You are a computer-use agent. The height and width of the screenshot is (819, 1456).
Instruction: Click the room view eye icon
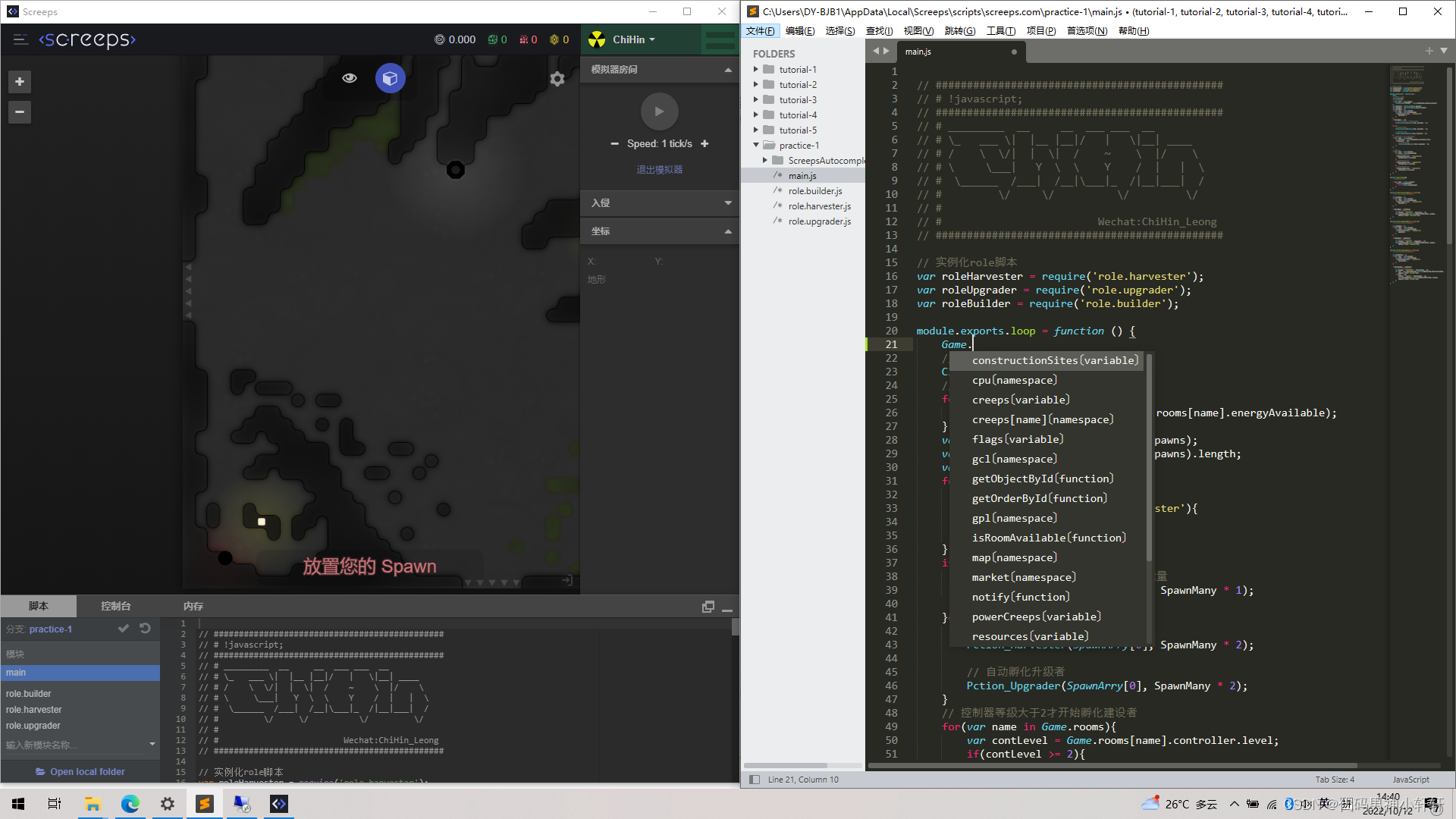350,78
